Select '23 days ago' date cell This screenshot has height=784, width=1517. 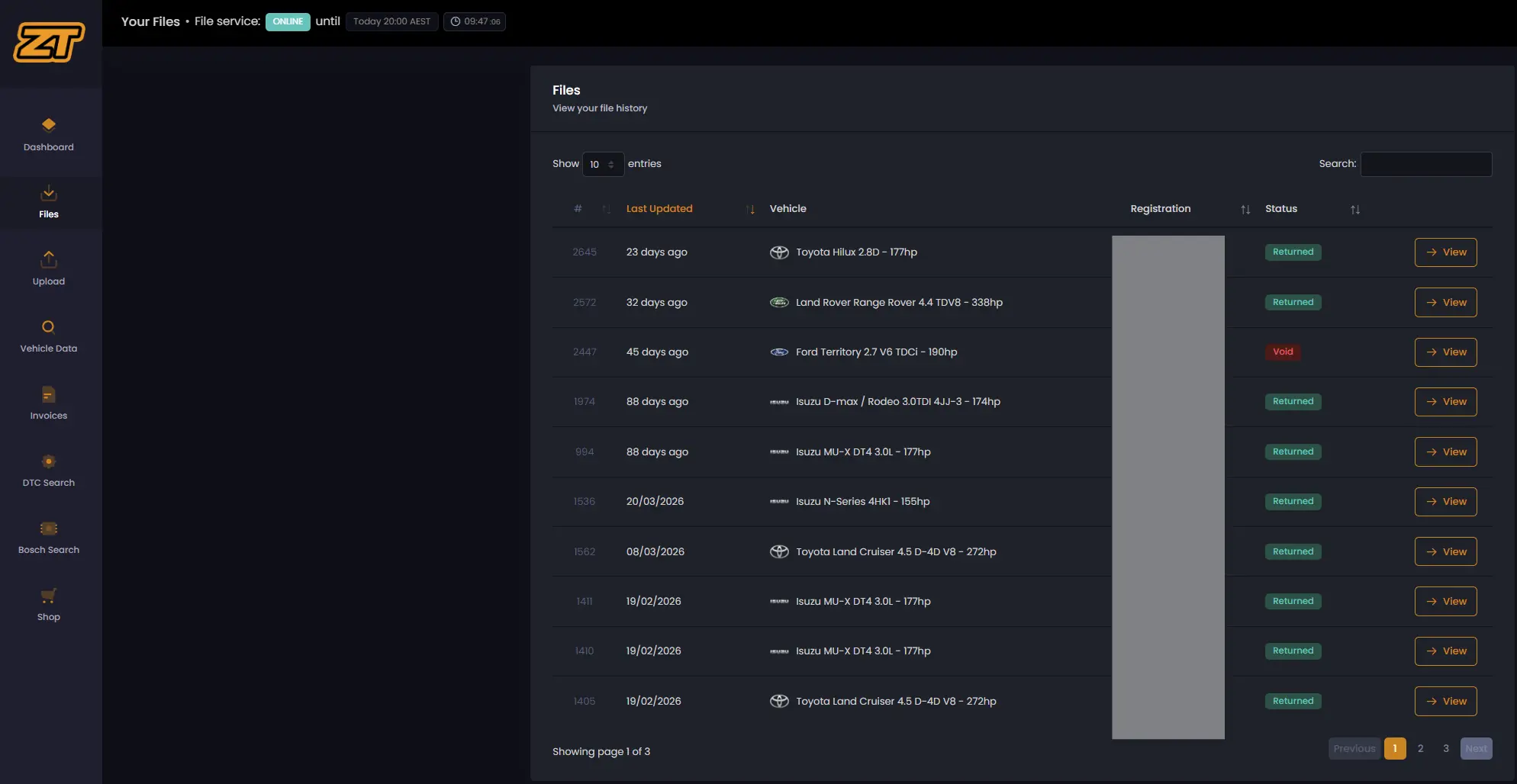click(x=657, y=252)
